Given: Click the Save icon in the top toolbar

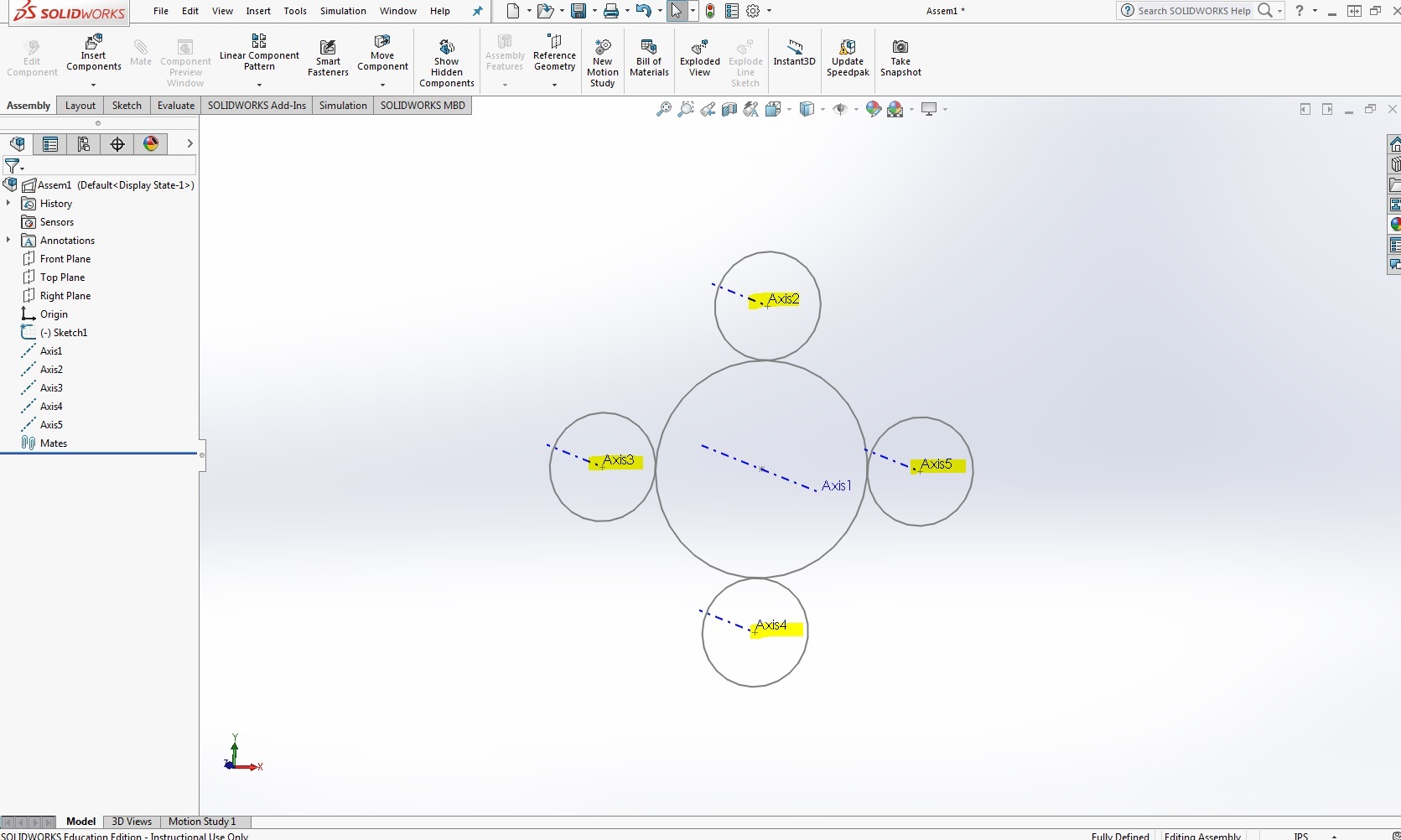Looking at the screenshot, I should pyautogui.click(x=579, y=11).
